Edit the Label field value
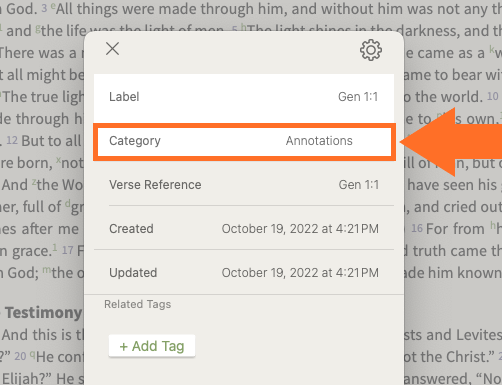502x385 pixels. 244,97
